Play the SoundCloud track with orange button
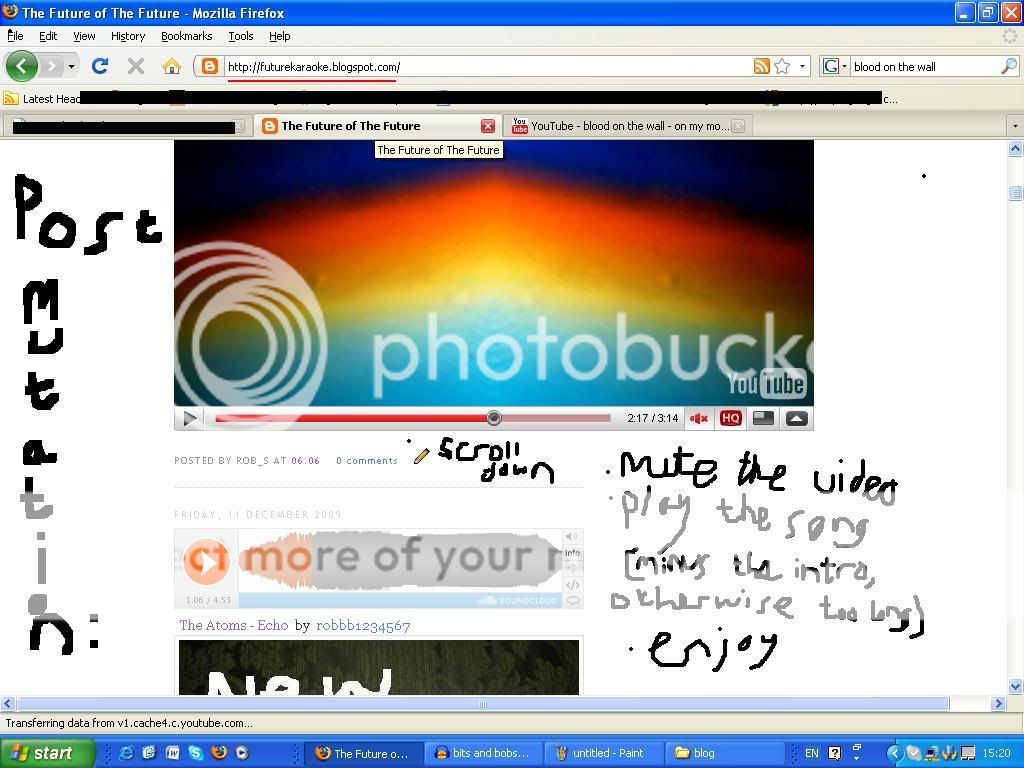The image size is (1024, 768). coord(206,561)
